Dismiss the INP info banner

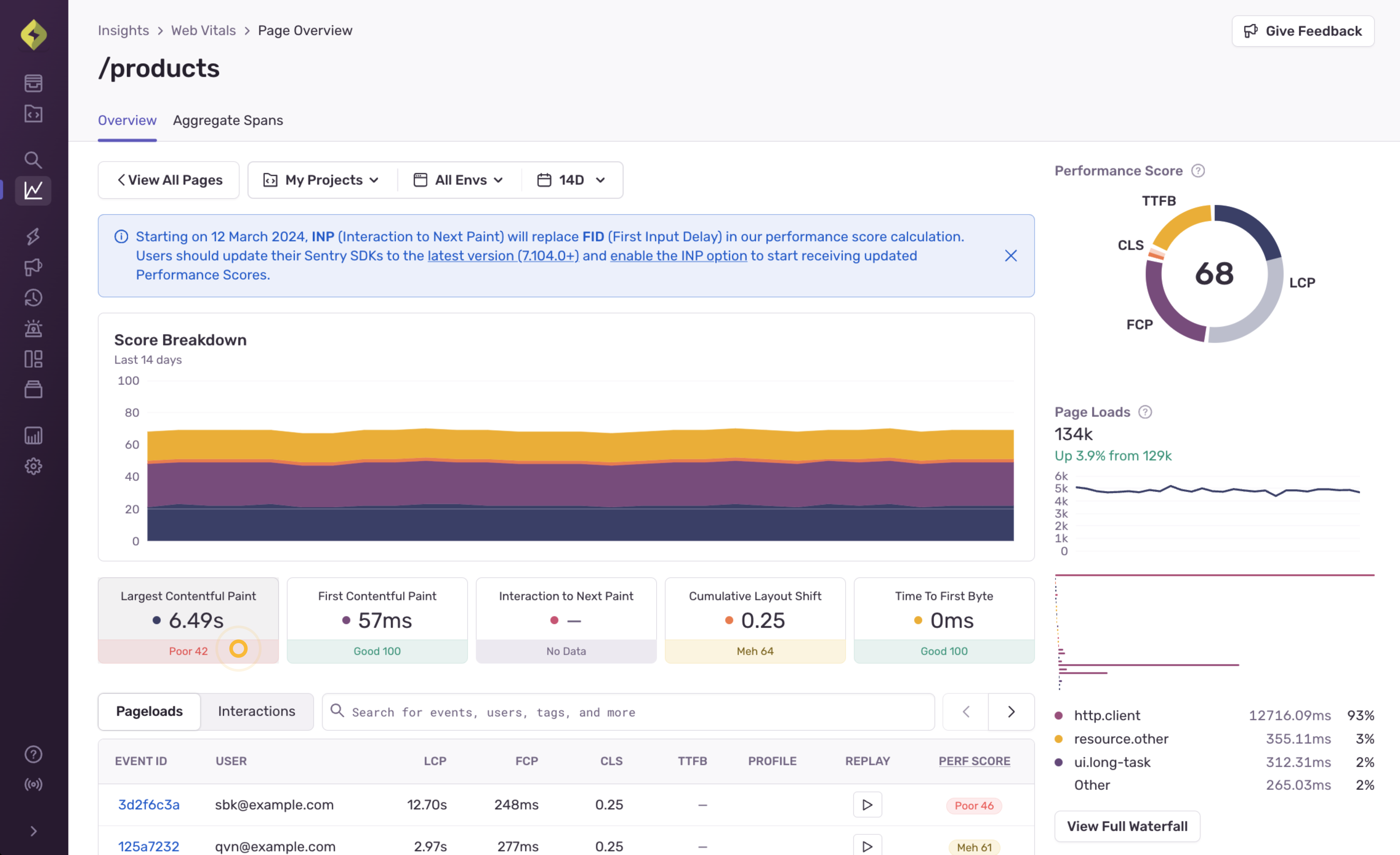click(x=1010, y=256)
